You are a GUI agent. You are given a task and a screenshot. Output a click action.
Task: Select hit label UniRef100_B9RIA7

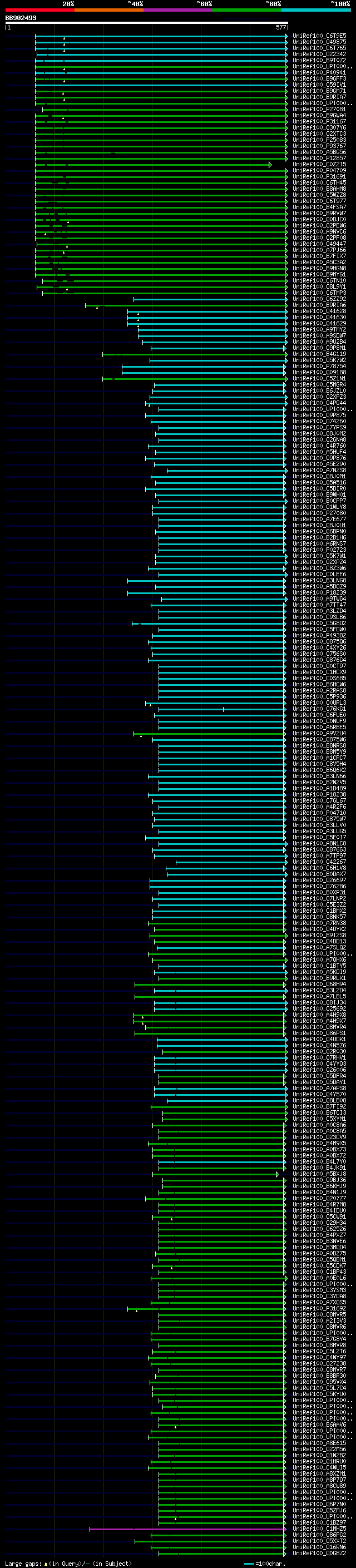pyautogui.click(x=319, y=97)
